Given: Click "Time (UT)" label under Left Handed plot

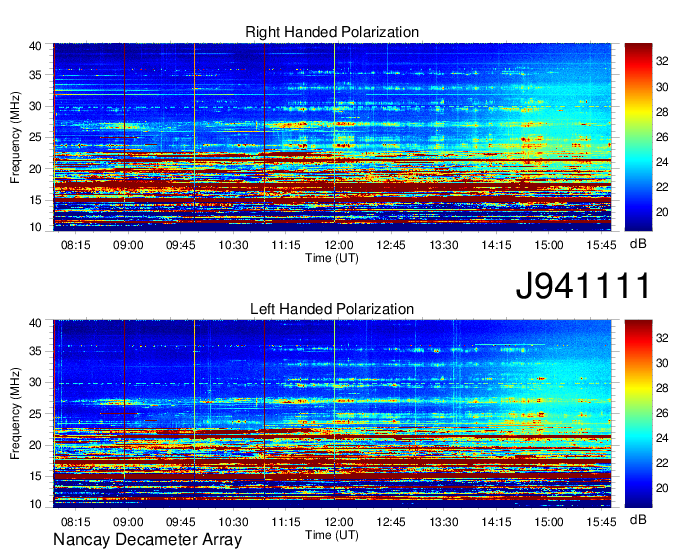Looking at the screenshot, I should 332,535.
